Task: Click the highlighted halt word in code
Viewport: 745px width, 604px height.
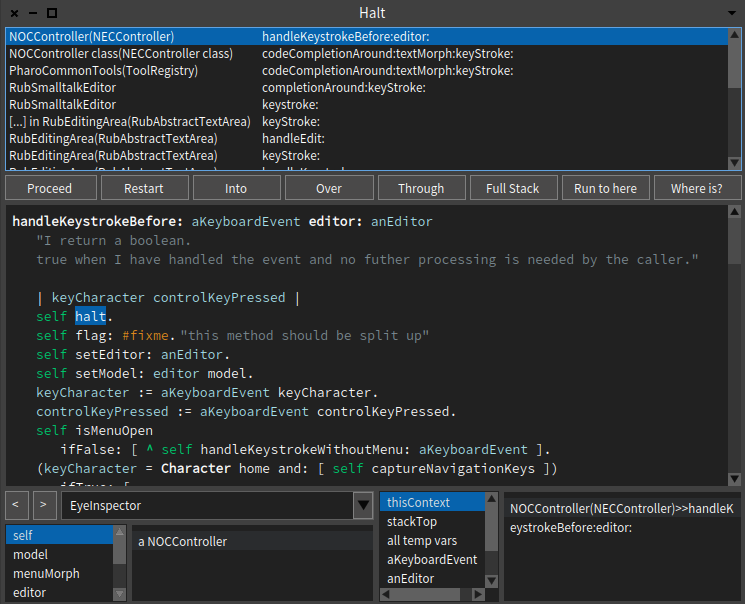Action: (x=90, y=316)
